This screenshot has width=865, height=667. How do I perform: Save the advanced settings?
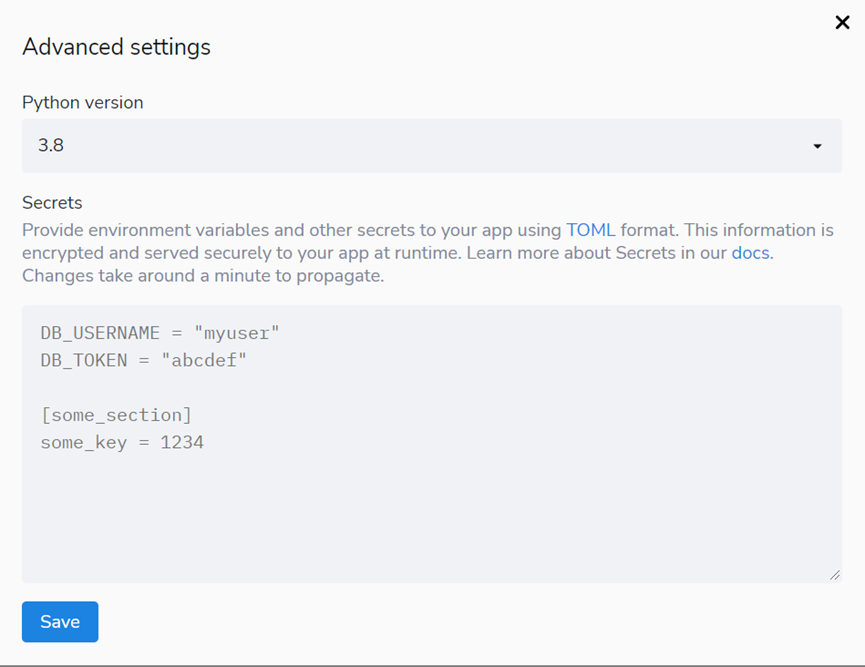(60, 622)
